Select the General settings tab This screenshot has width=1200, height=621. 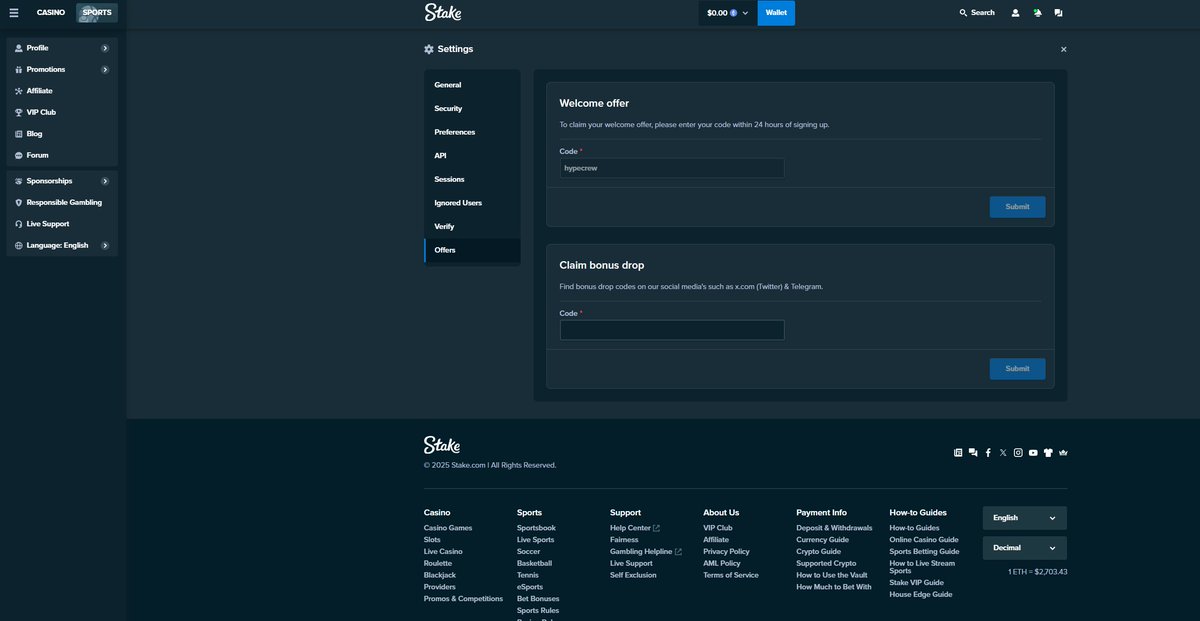[472, 85]
